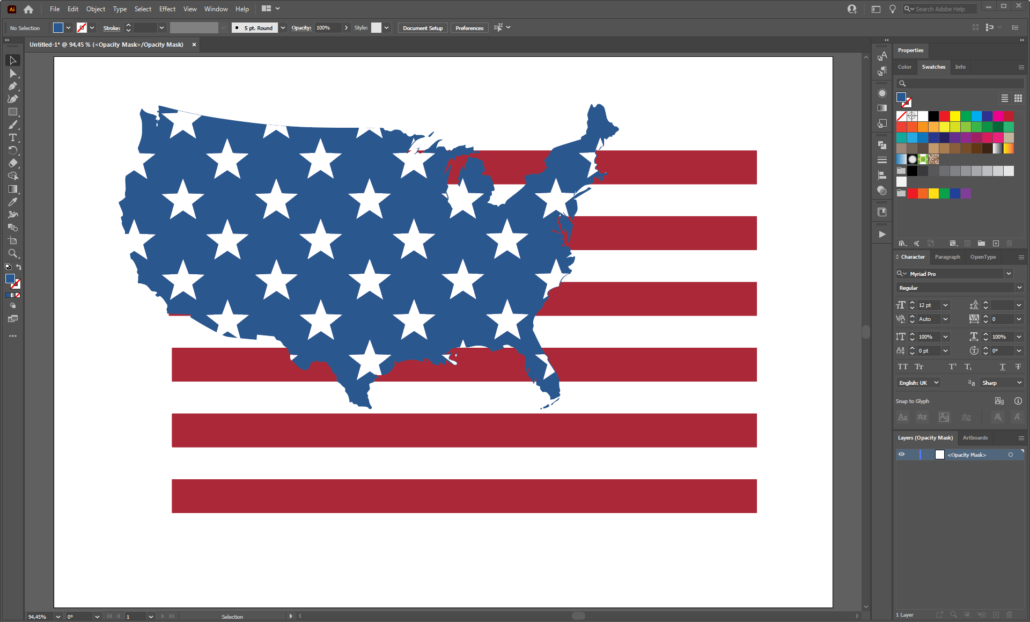1030x622 pixels.
Task: Show swatches in list view
Action: coord(1004,98)
